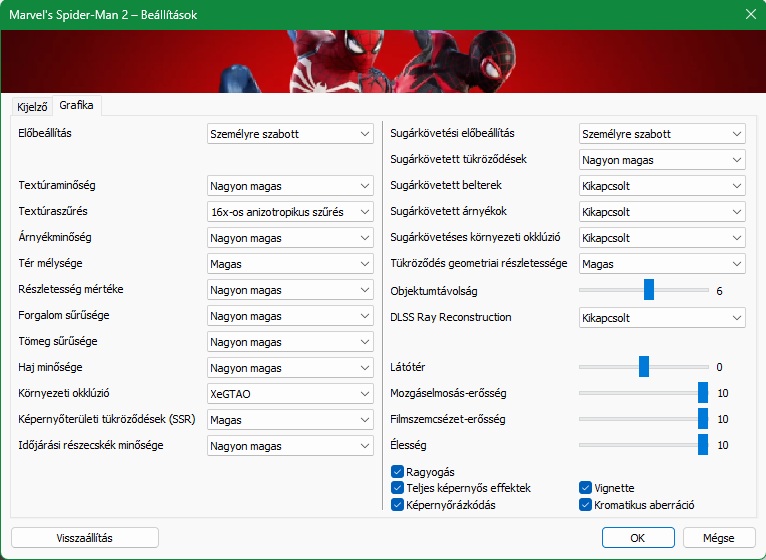This screenshot has height=560, width=766.
Task: Expand the Részletesség mértéke dropdown
Action: click(290, 290)
